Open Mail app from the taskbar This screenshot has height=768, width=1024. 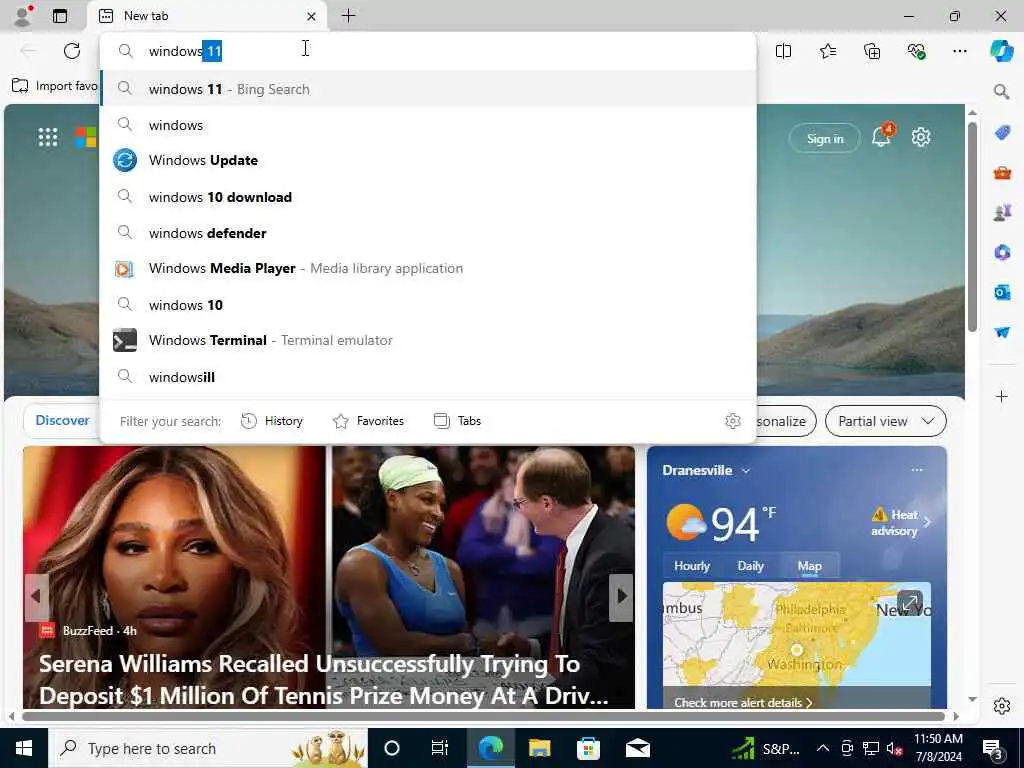pos(637,748)
